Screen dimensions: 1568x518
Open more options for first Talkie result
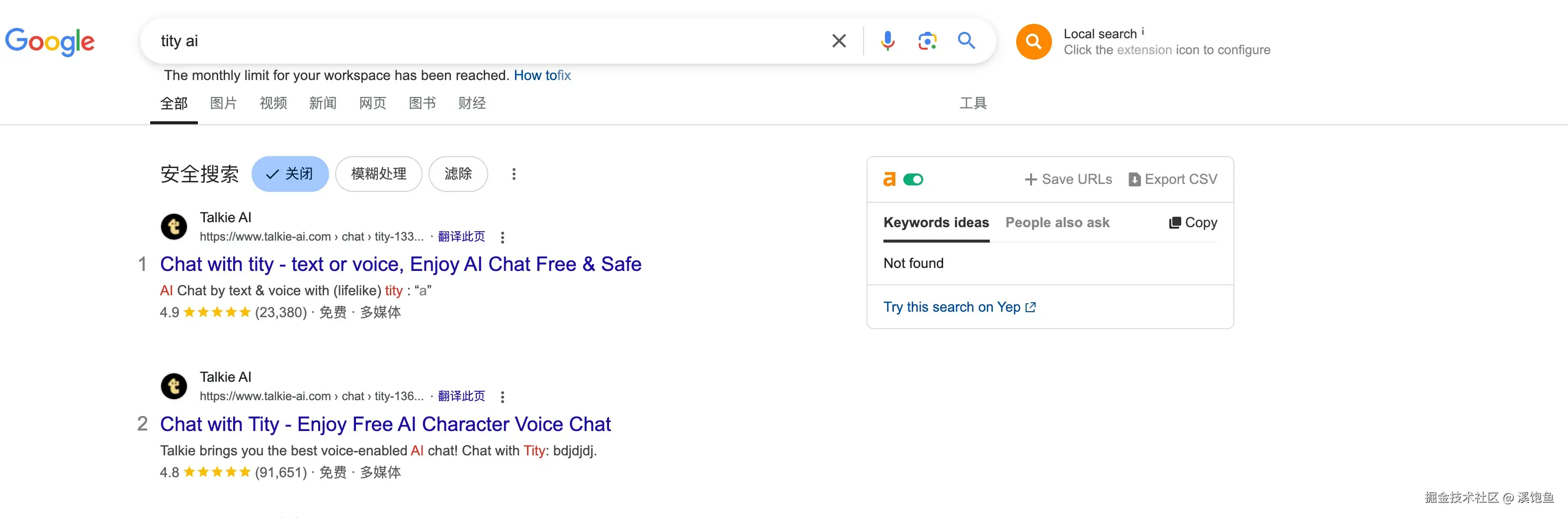coord(502,237)
